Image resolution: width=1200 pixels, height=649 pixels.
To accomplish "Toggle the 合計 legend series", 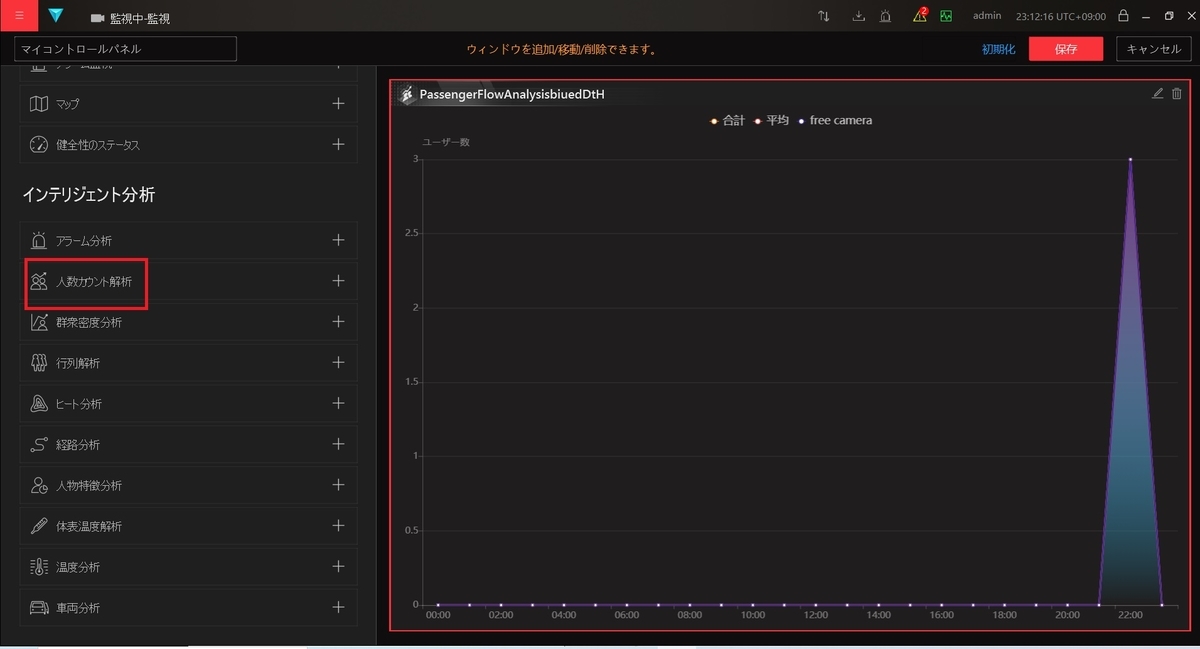I will (727, 120).
